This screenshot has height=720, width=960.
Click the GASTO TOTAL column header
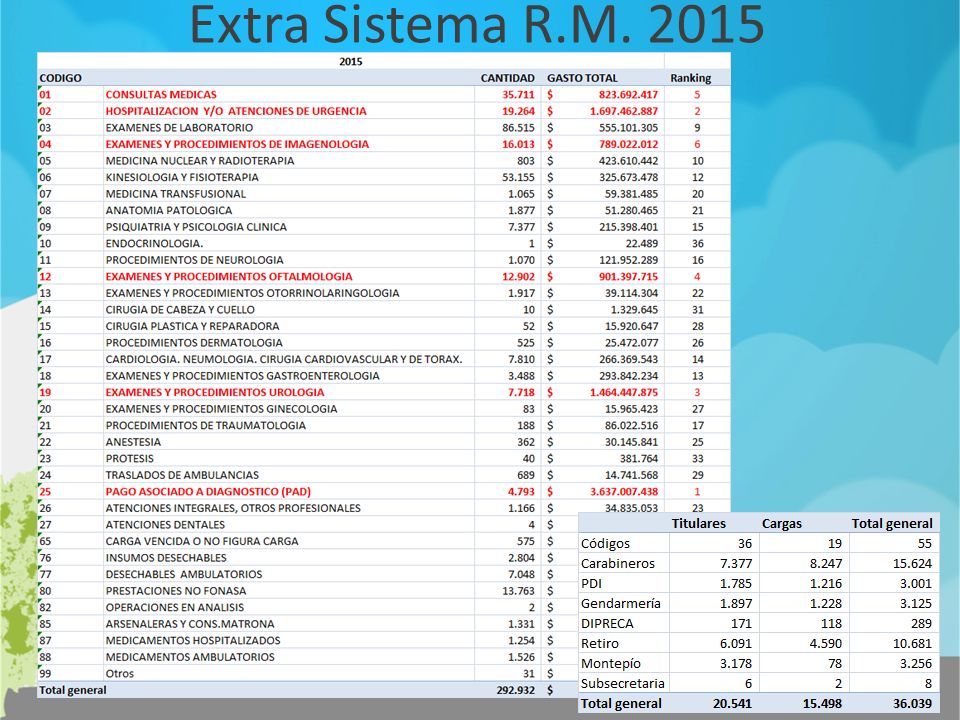(x=582, y=78)
